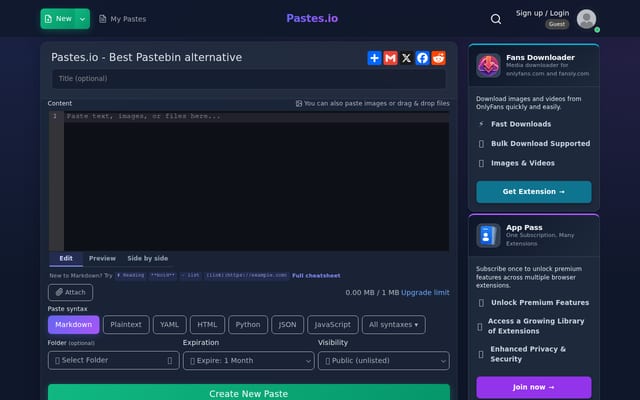
Task: Share via the blue plus share icon
Action: click(x=374, y=58)
